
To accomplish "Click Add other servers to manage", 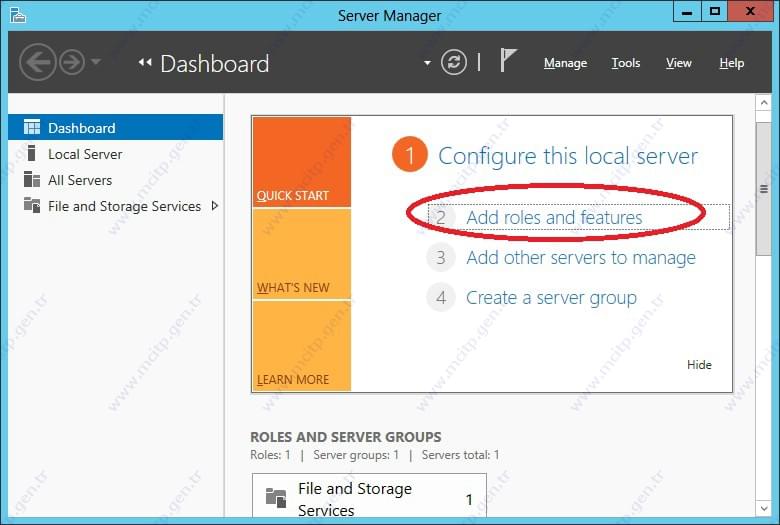I will tap(581, 258).
